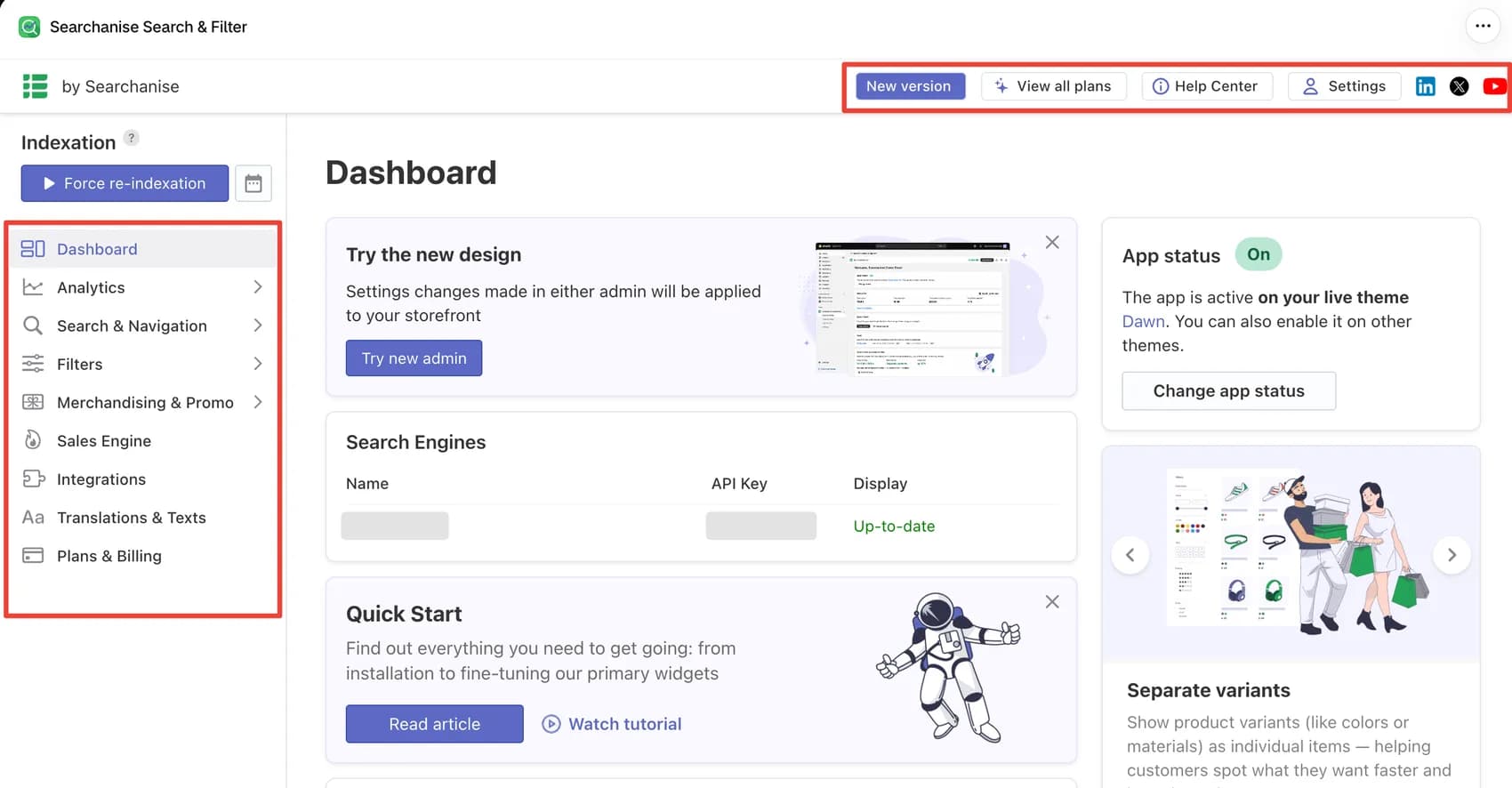Click the Watch tutorial link
The width and height of the screenshot is (1512, 788).
[612, 724]
